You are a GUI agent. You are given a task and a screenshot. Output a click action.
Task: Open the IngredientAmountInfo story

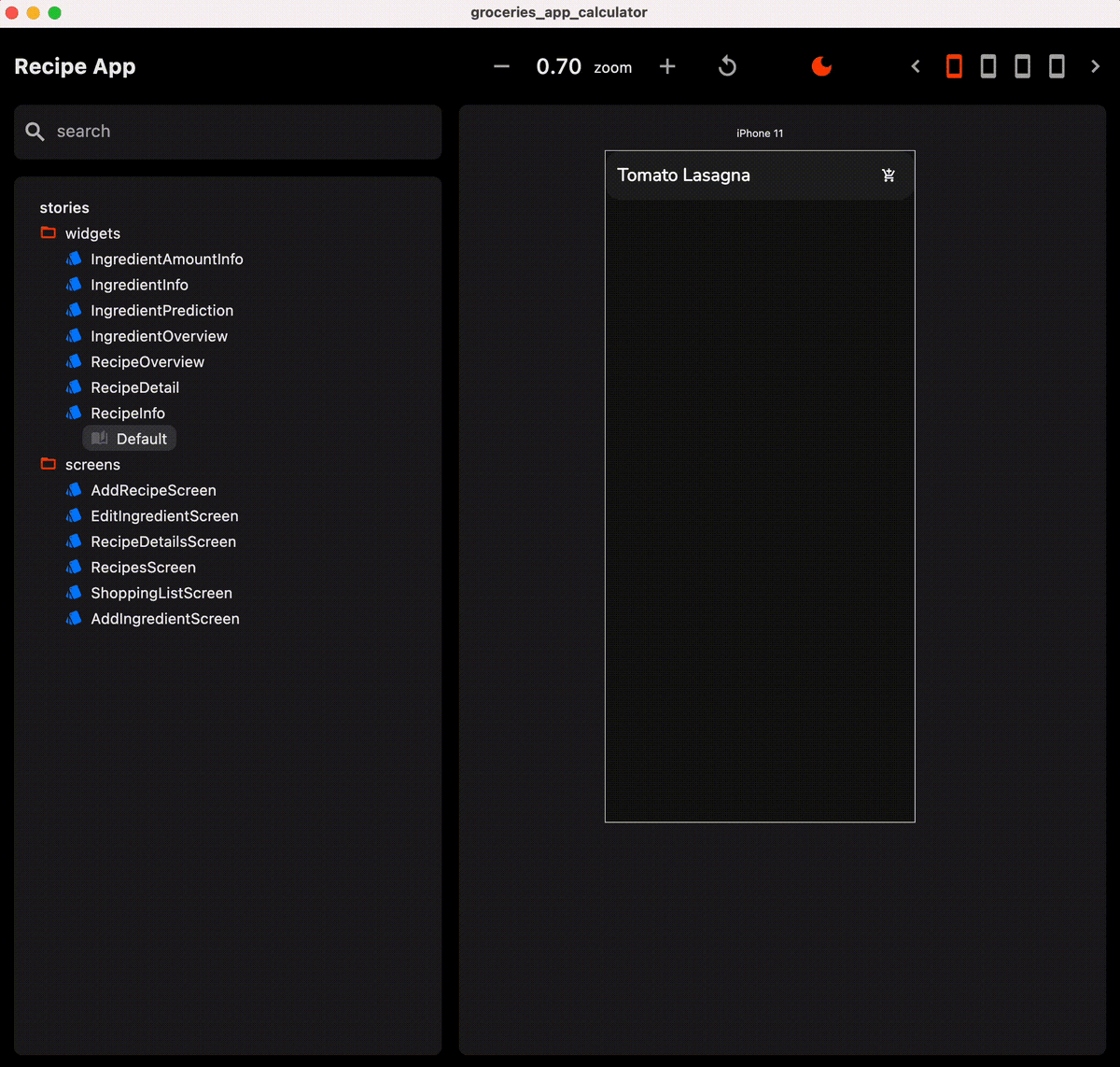(166, 260)
